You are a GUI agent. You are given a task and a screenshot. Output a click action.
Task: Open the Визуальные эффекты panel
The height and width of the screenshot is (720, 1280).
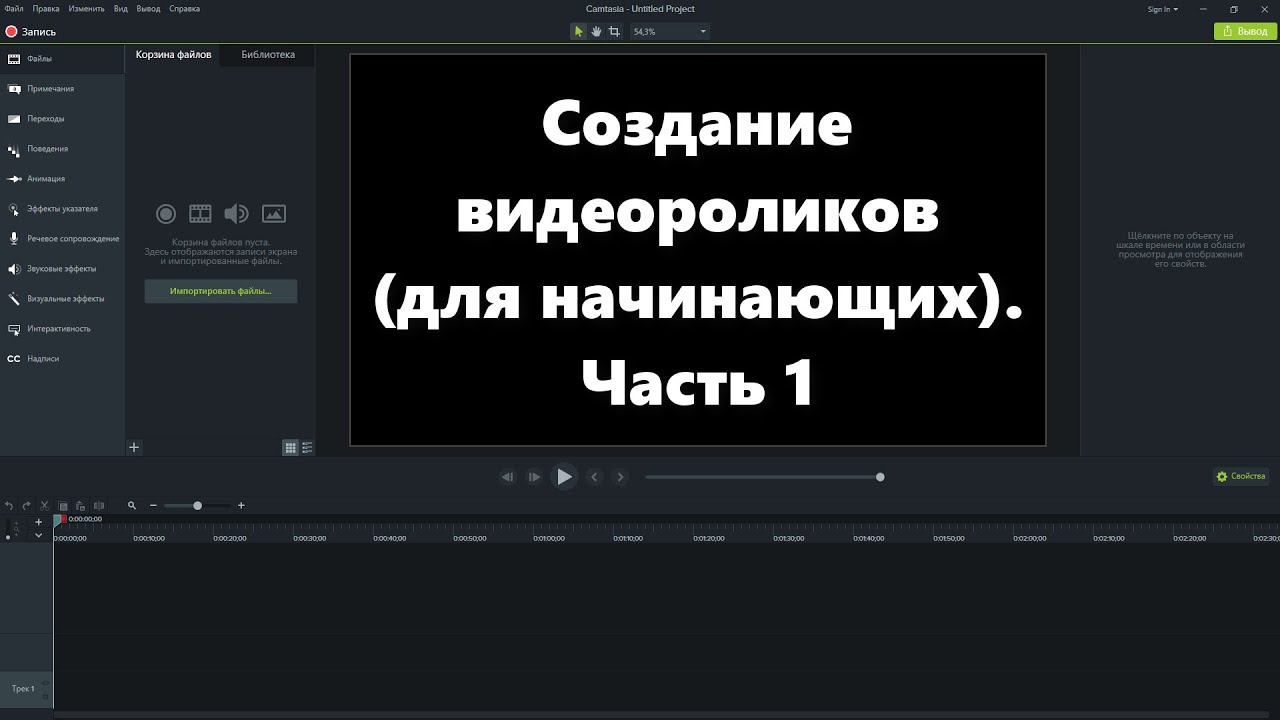[x=62, y=299]
